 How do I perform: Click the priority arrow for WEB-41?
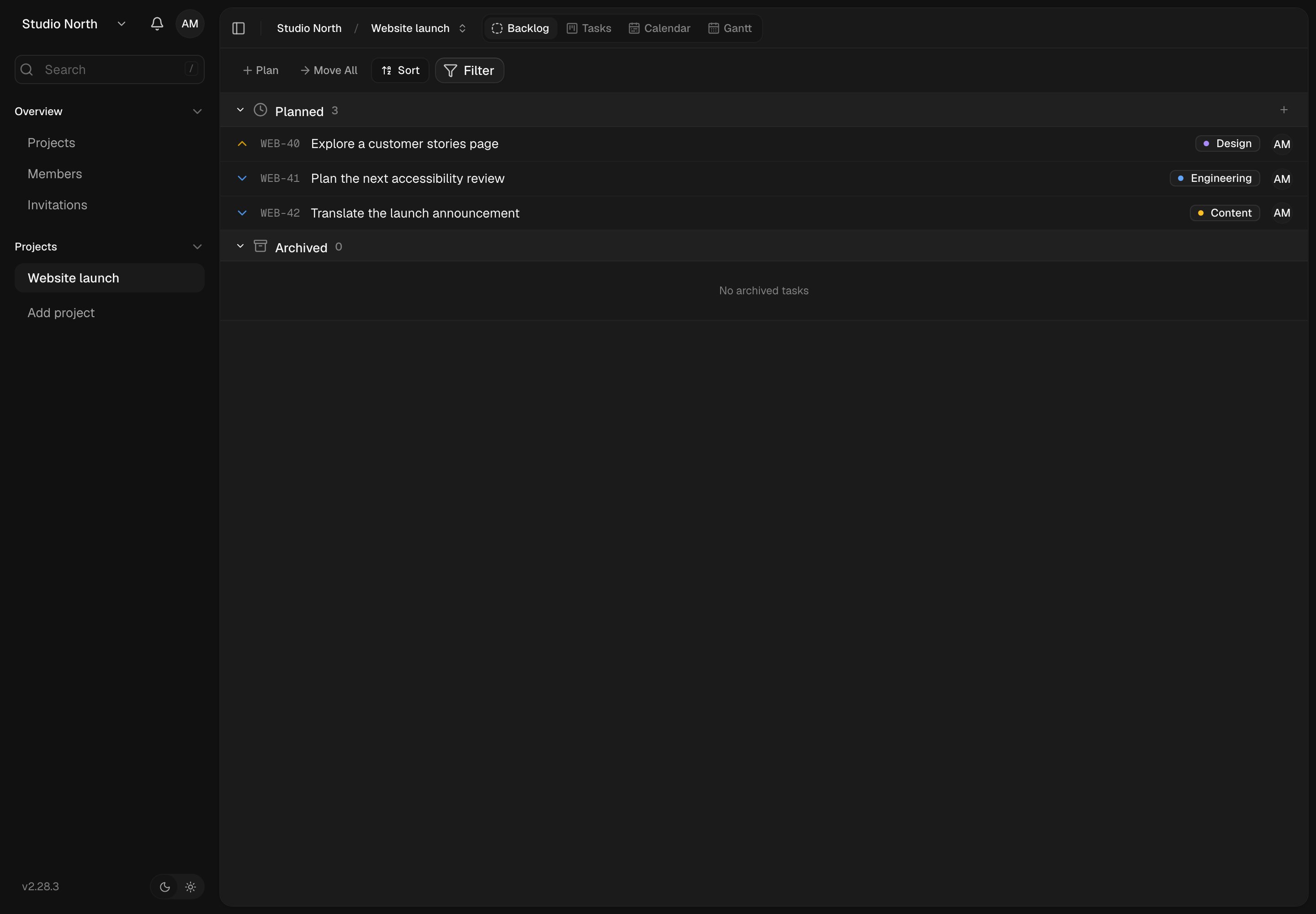click(x=242, y=178)
